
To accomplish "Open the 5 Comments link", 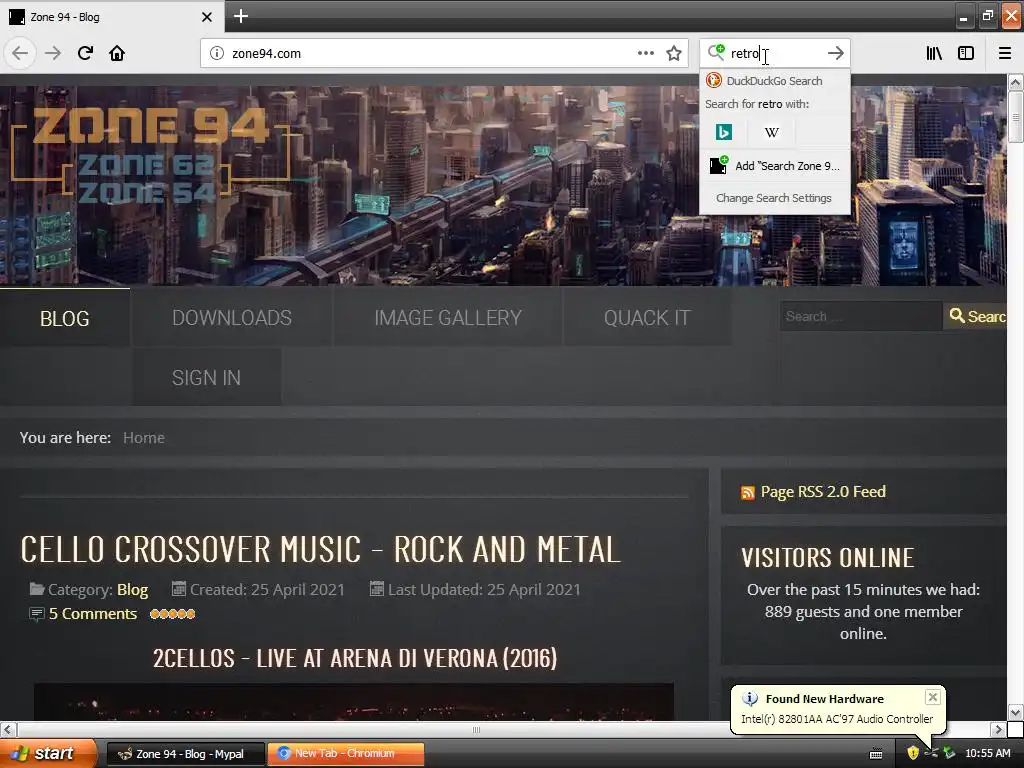I will (x=93, y=614).
